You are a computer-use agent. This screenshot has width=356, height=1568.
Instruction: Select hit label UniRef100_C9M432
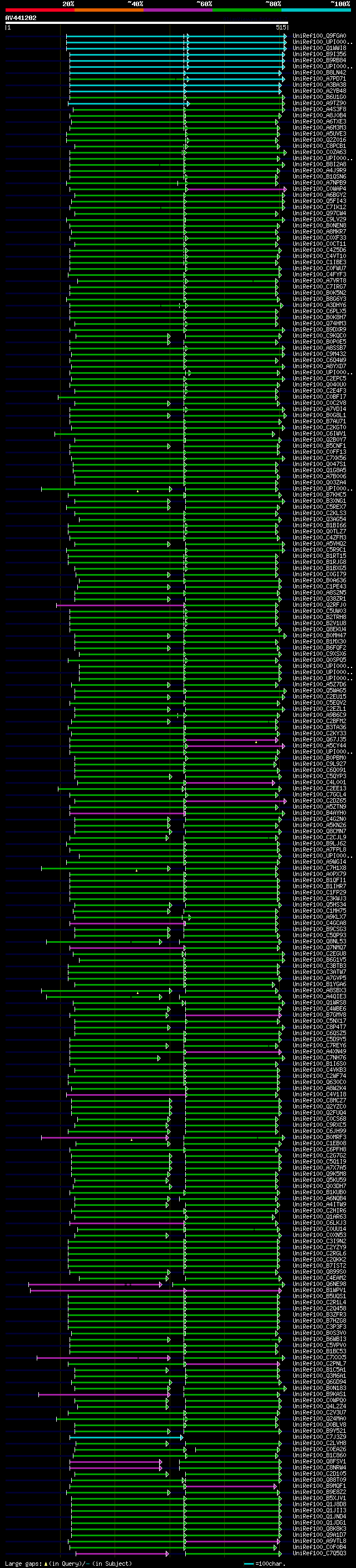tap(319, 354)
